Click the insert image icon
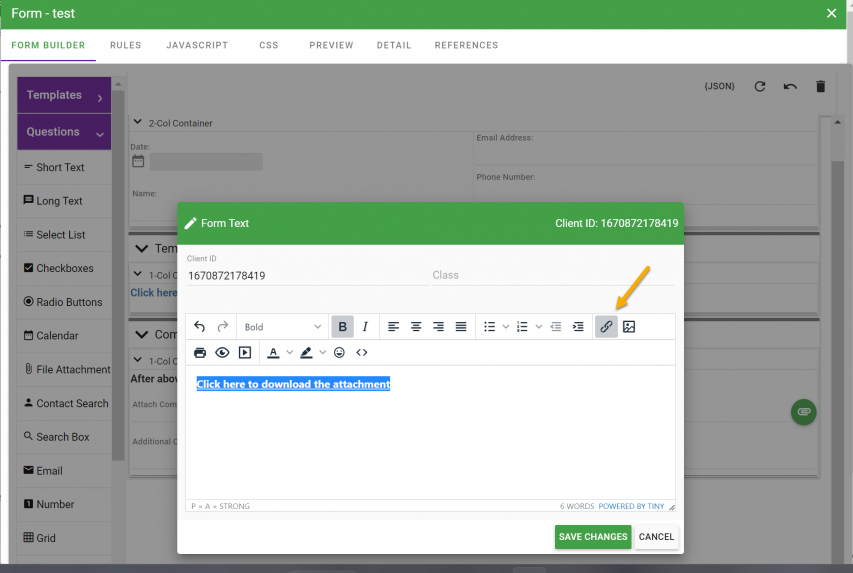 point(629,327)
